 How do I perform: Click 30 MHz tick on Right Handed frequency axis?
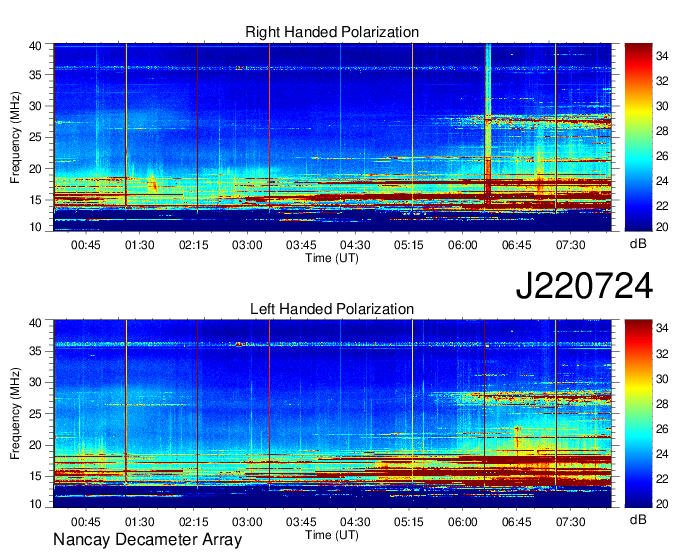coord(36,106)
